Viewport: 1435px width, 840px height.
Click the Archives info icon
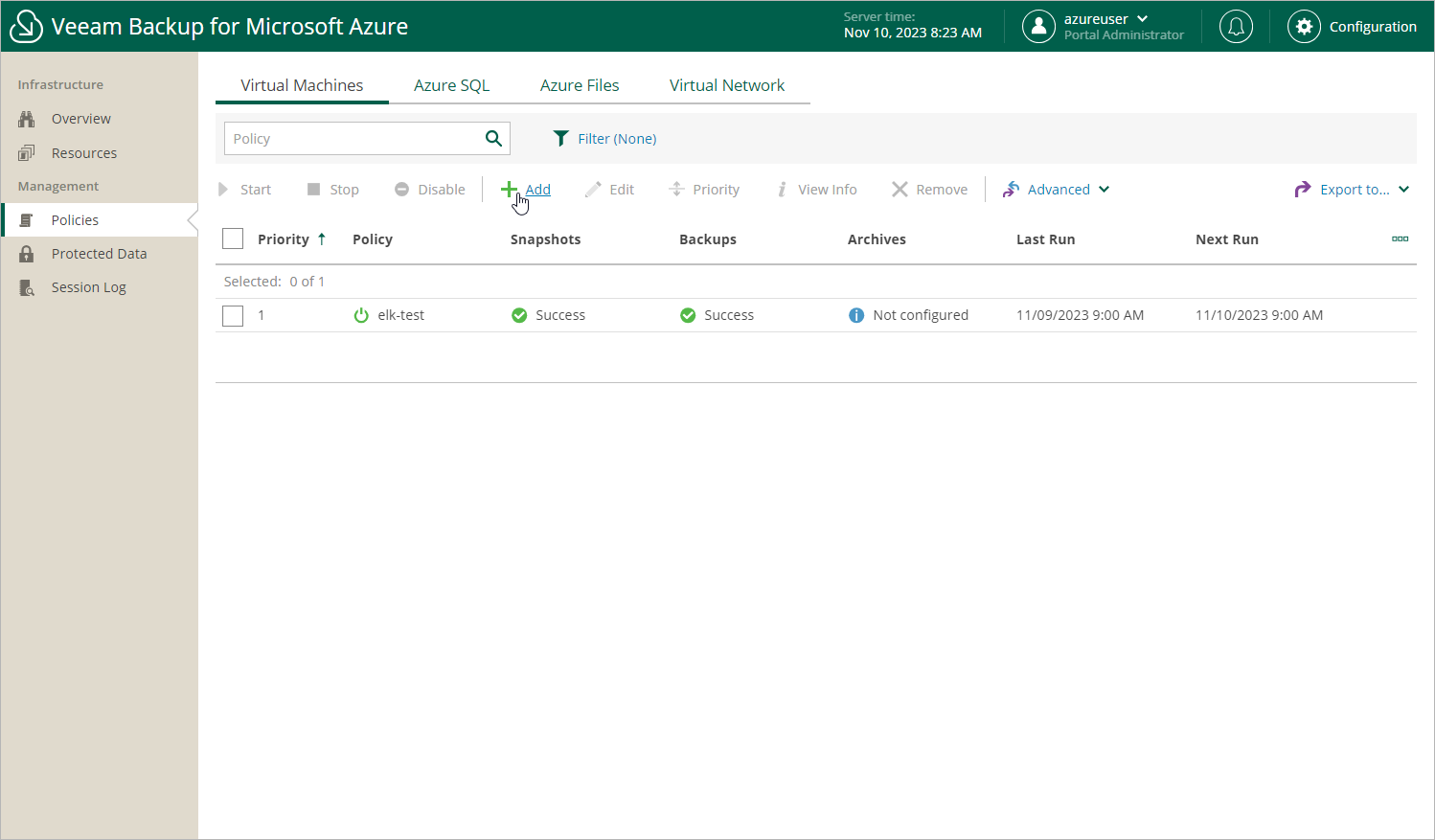coord(856,315)
